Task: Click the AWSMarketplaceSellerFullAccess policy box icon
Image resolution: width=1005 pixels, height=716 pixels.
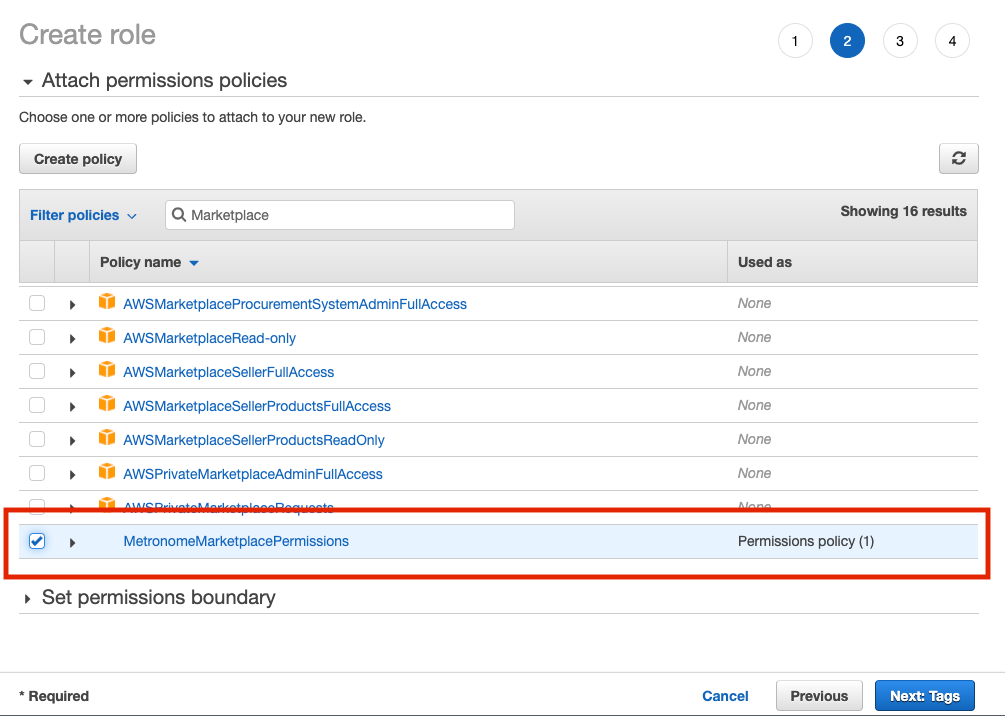Action: click(107, 371)
